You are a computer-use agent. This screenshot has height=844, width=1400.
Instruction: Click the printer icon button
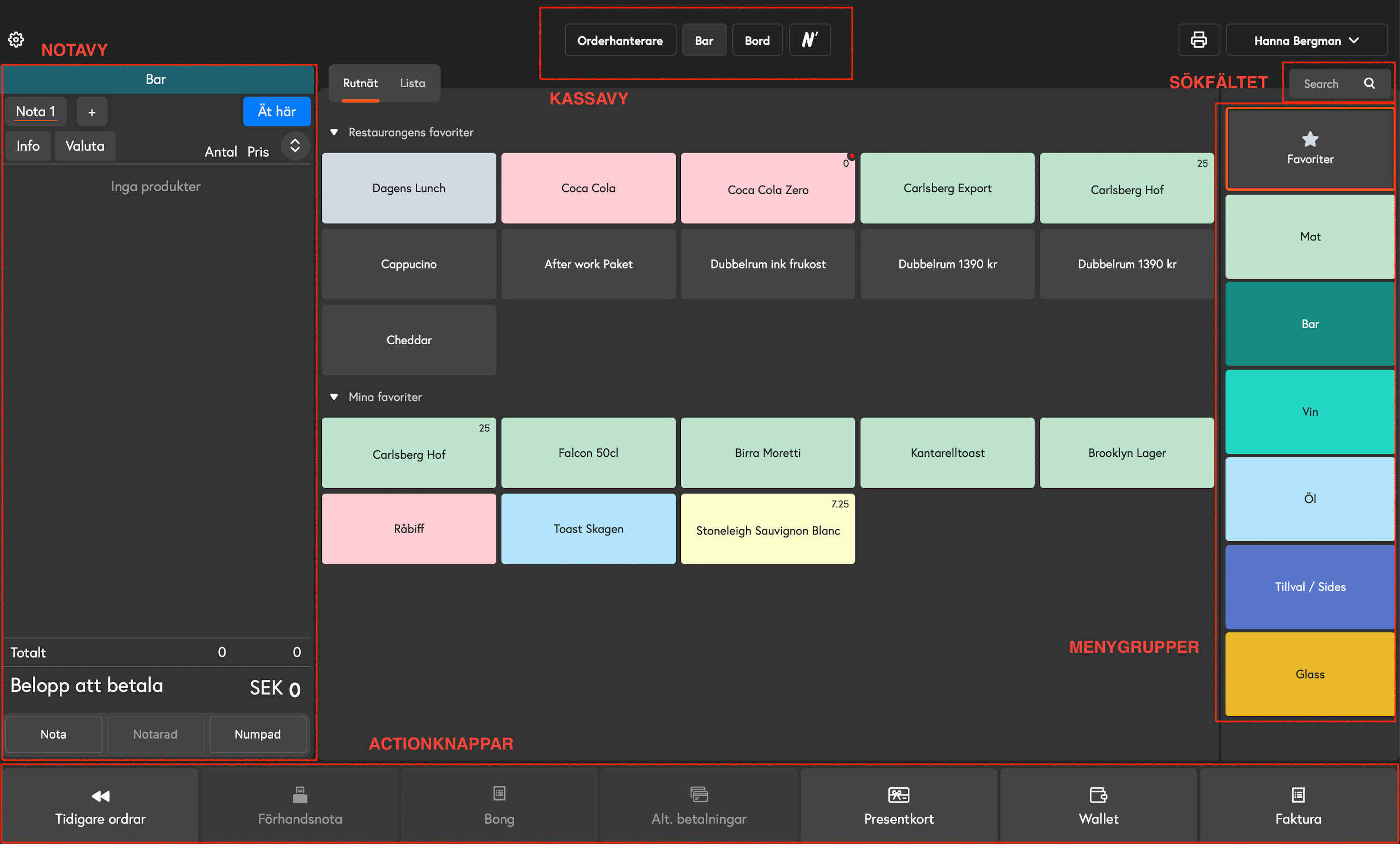pyautogui.click(x=1199, y=40)
